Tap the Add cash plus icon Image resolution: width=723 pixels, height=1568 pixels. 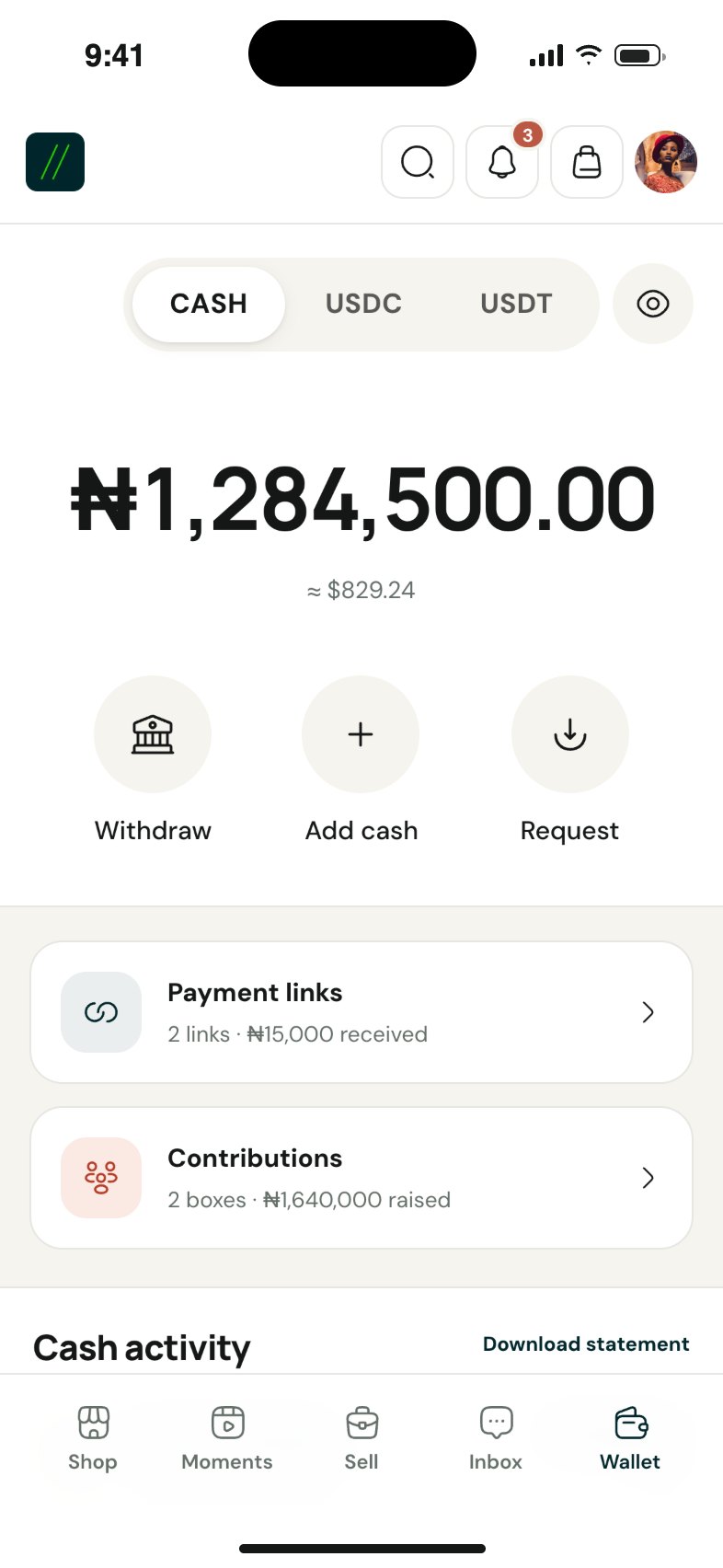click(361, 734)
